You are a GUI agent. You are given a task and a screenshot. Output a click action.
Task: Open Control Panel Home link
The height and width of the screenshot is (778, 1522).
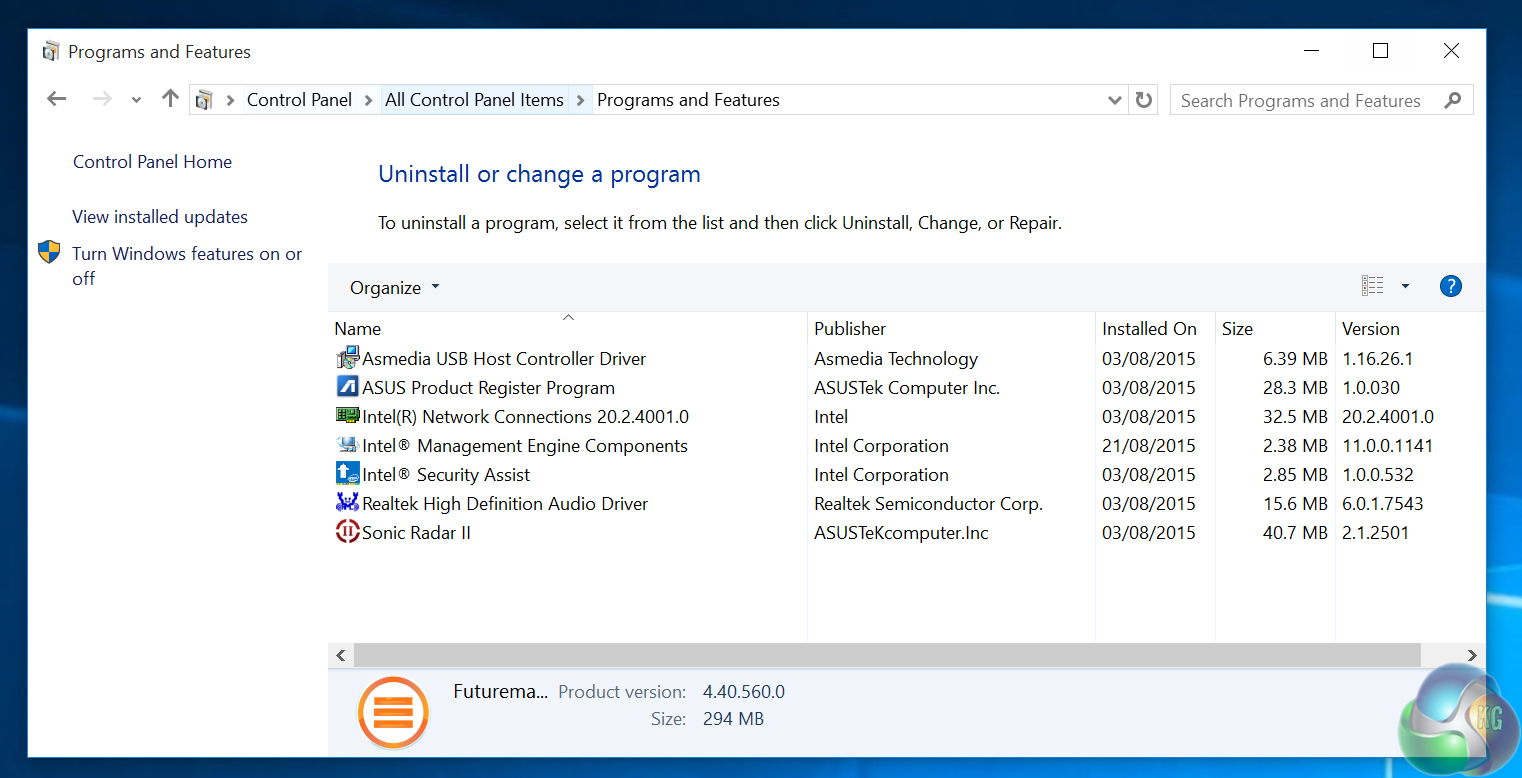pyautogui.click(x=152, y=162)
